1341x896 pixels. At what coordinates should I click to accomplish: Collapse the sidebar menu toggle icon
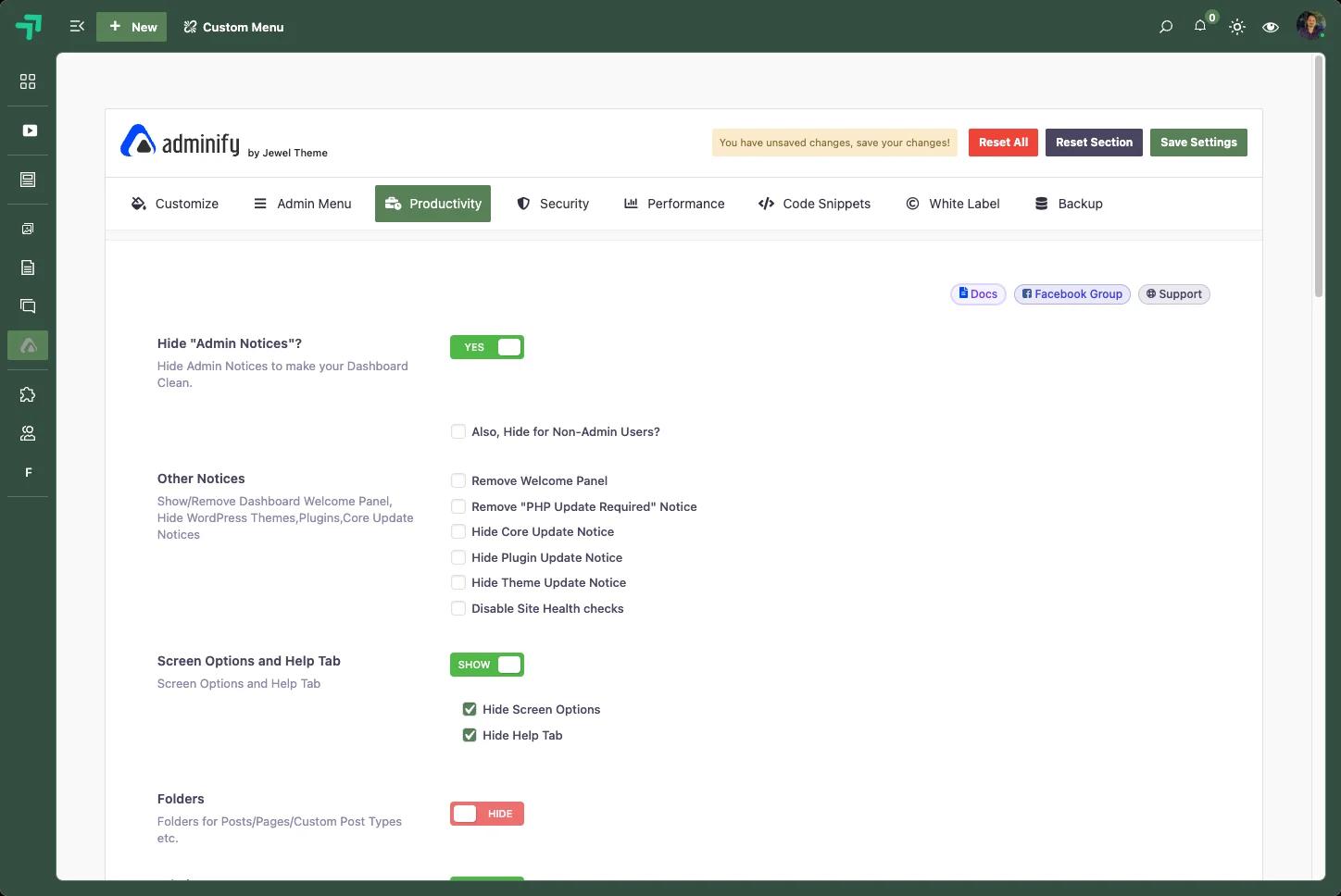point(77,27)
